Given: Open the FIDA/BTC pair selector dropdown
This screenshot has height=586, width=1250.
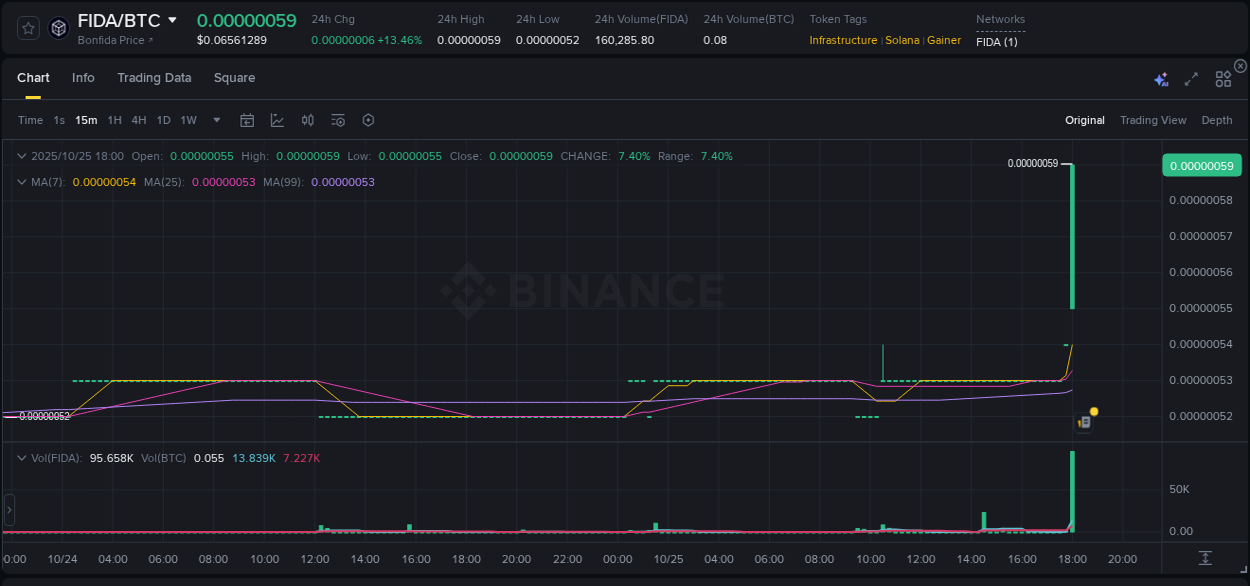Looking at the screenshot, I should 172,20.
